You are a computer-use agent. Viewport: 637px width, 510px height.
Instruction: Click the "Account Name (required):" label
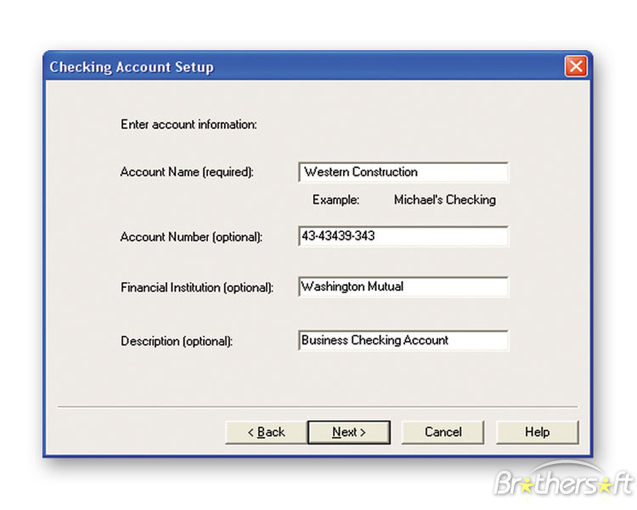coord(187,172)
